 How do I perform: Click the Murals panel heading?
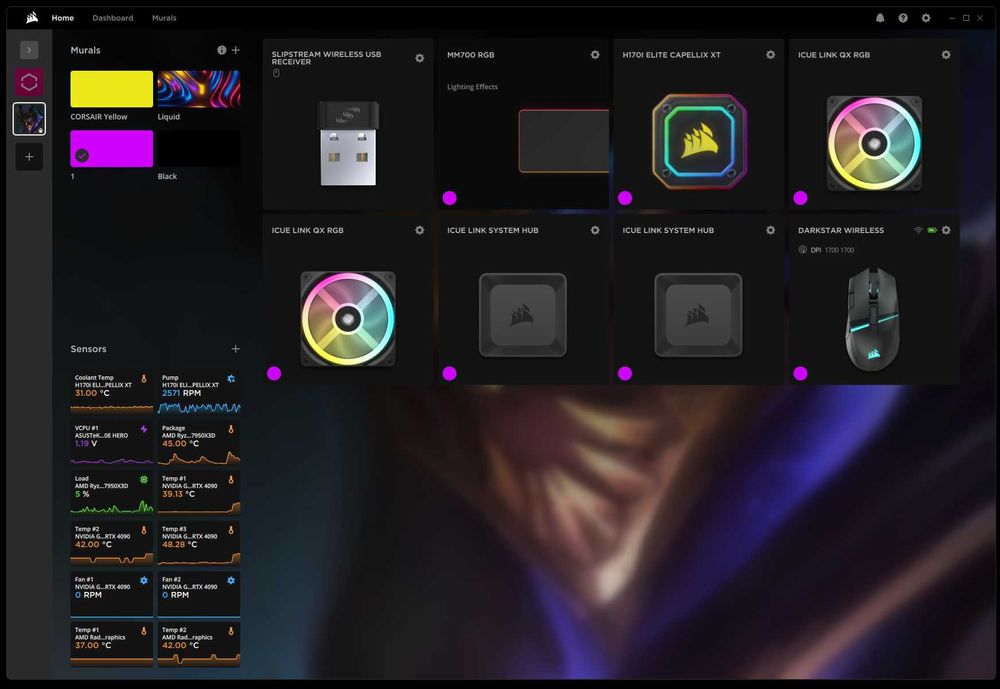point(85,50)
